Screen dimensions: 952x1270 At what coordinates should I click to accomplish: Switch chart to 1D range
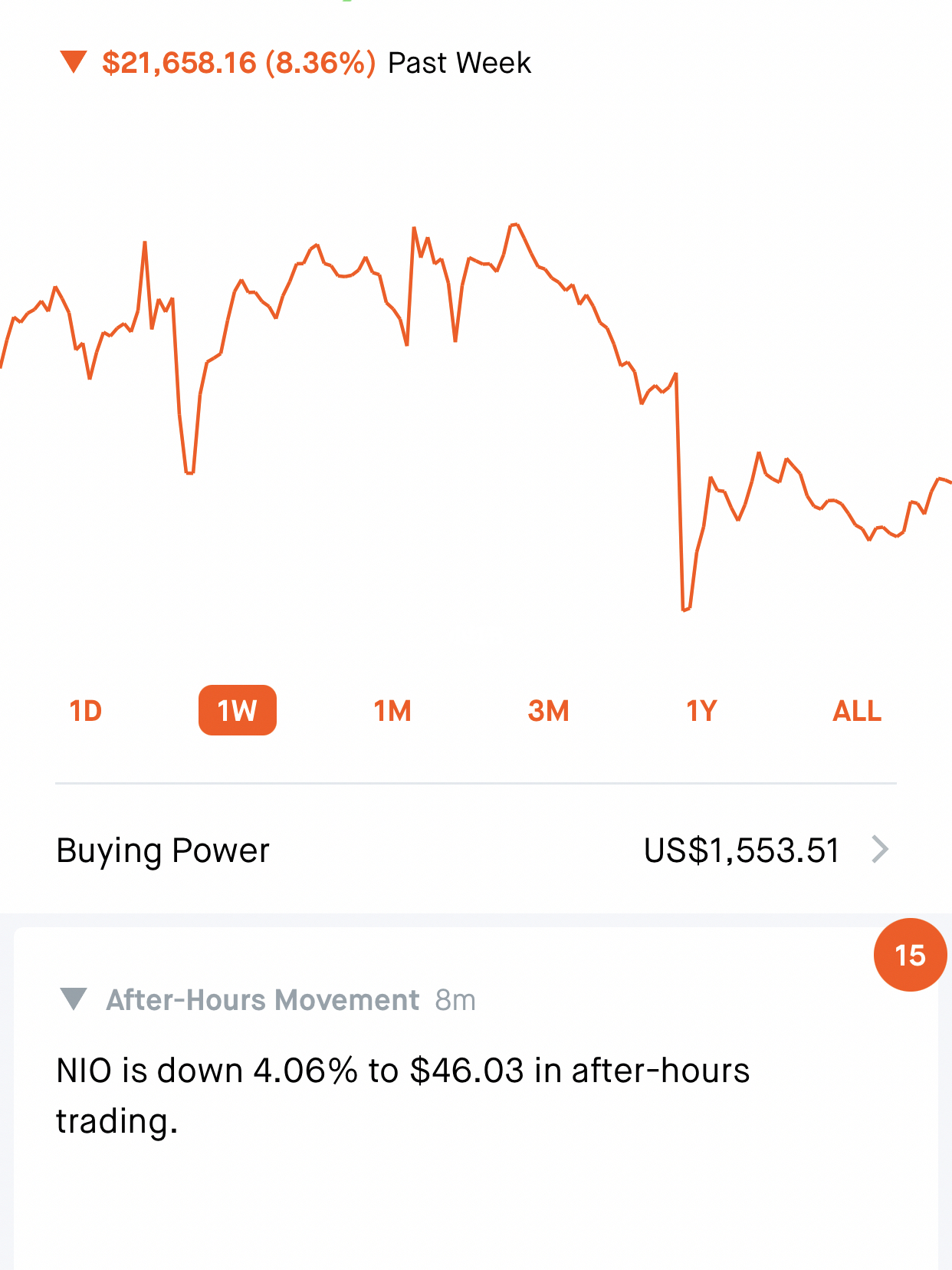click(86, 711)
